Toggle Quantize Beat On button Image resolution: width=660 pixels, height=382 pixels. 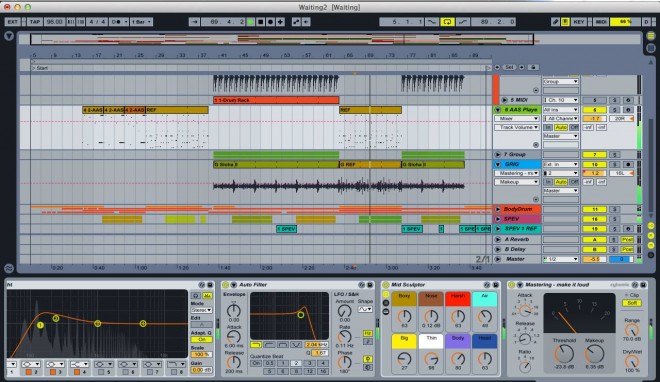pyautogui.click(x=256, y=363)
